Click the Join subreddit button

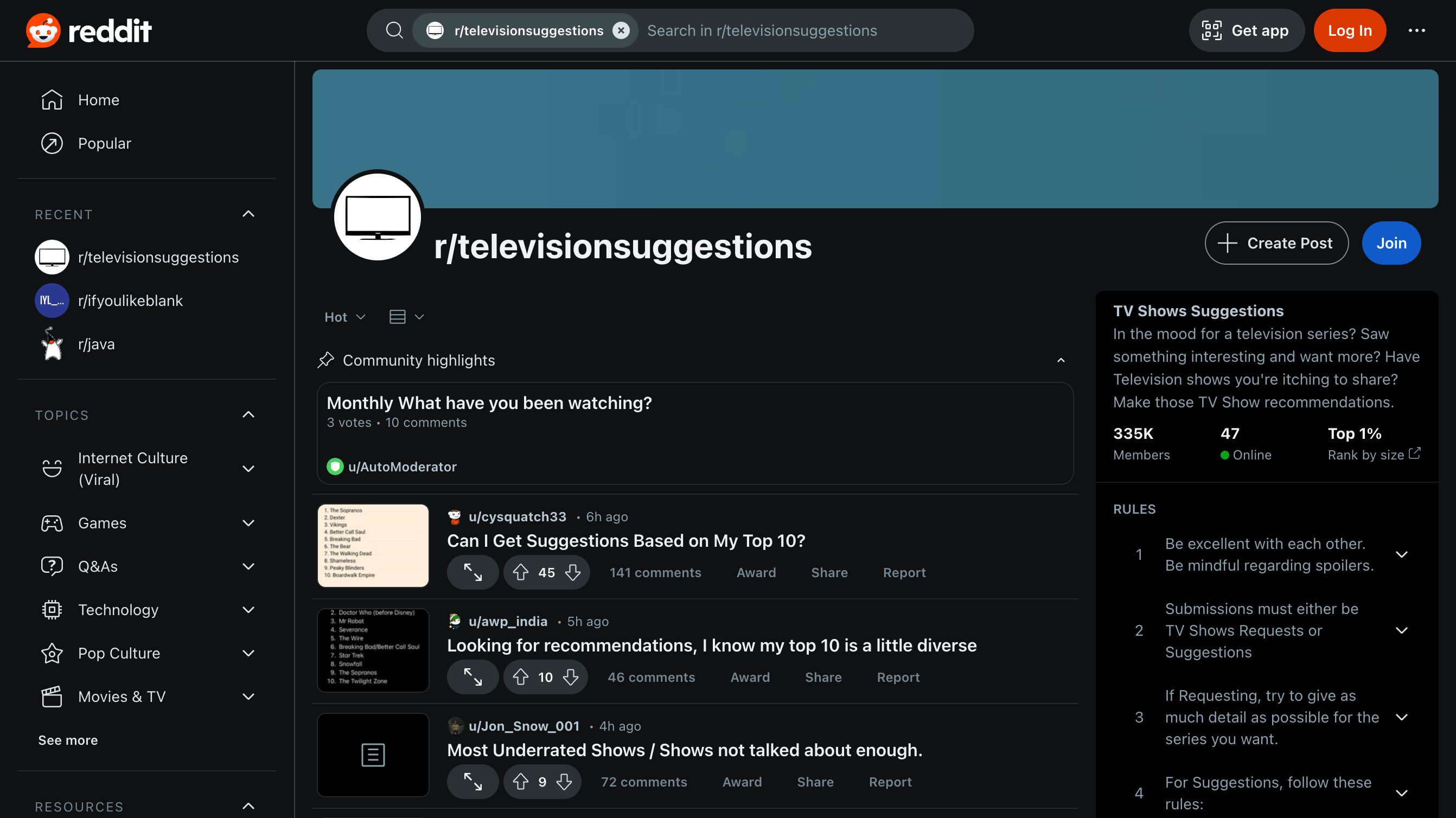click(1391, 243)
